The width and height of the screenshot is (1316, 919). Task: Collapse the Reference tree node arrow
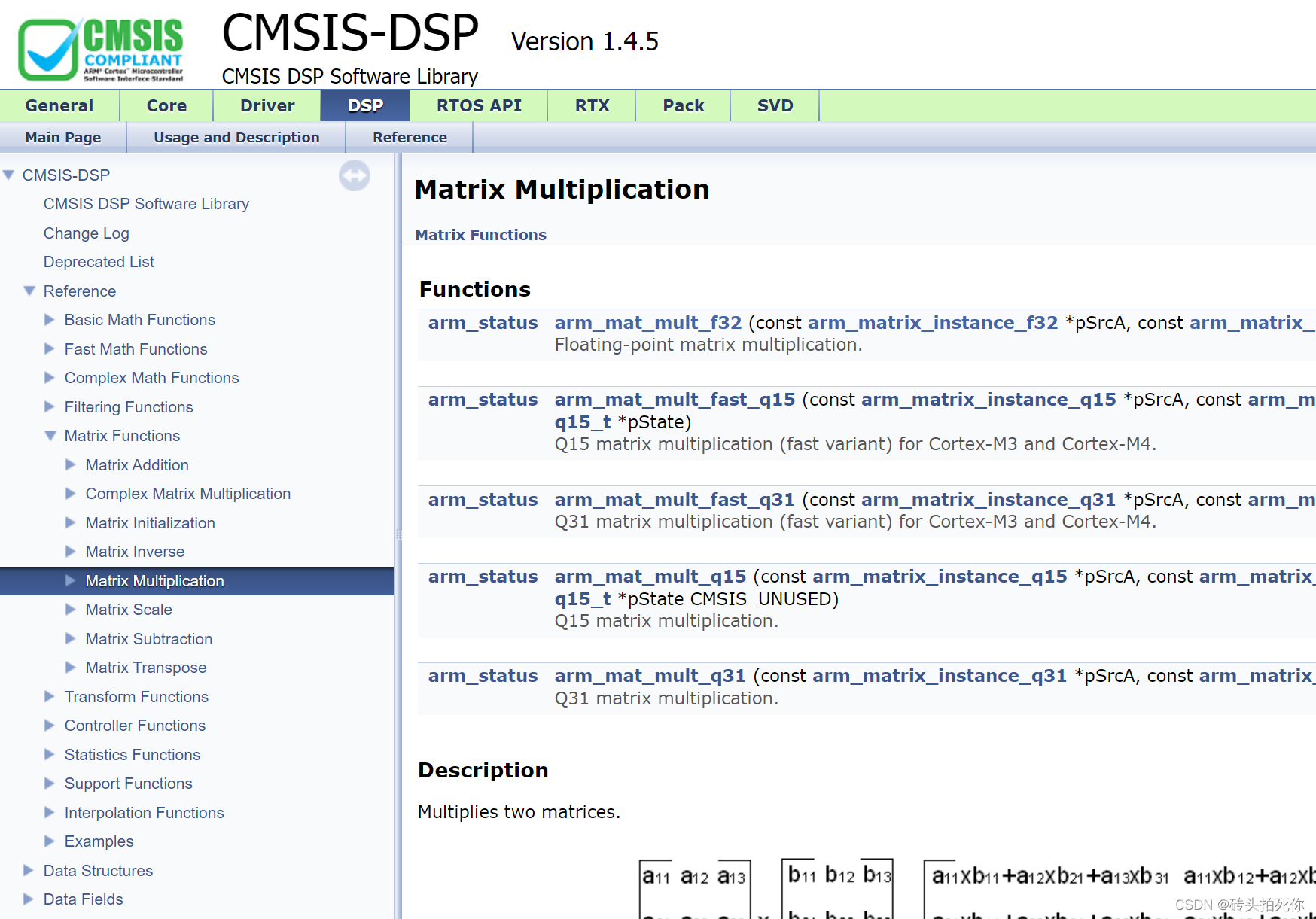(30, 291)
